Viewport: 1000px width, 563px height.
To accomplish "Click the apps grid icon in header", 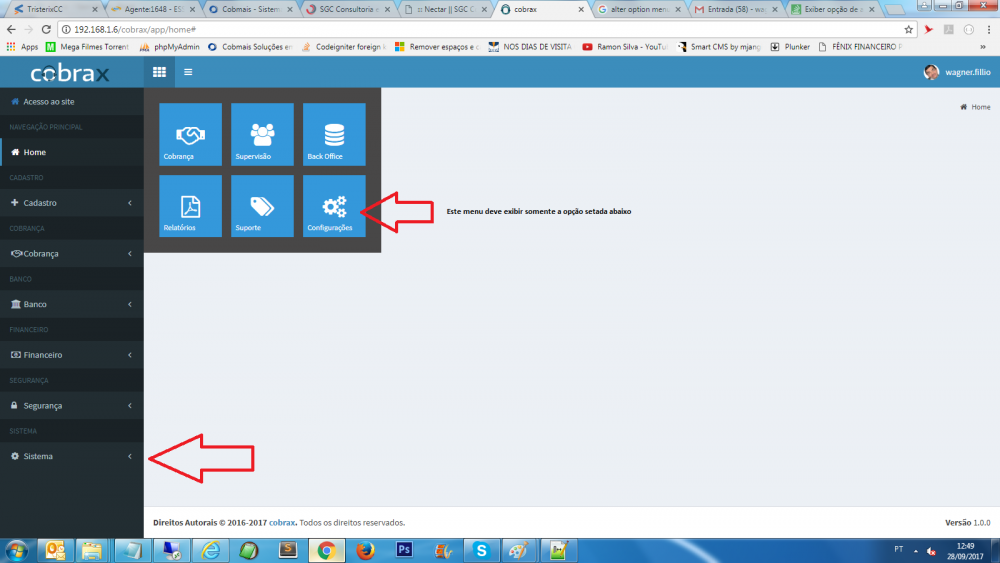I will 159,72.
